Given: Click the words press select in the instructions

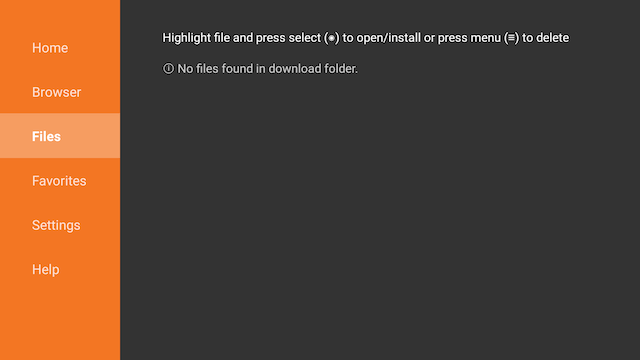Looking at the screenshot, I should pyautogui.click(x=289, y=38).
